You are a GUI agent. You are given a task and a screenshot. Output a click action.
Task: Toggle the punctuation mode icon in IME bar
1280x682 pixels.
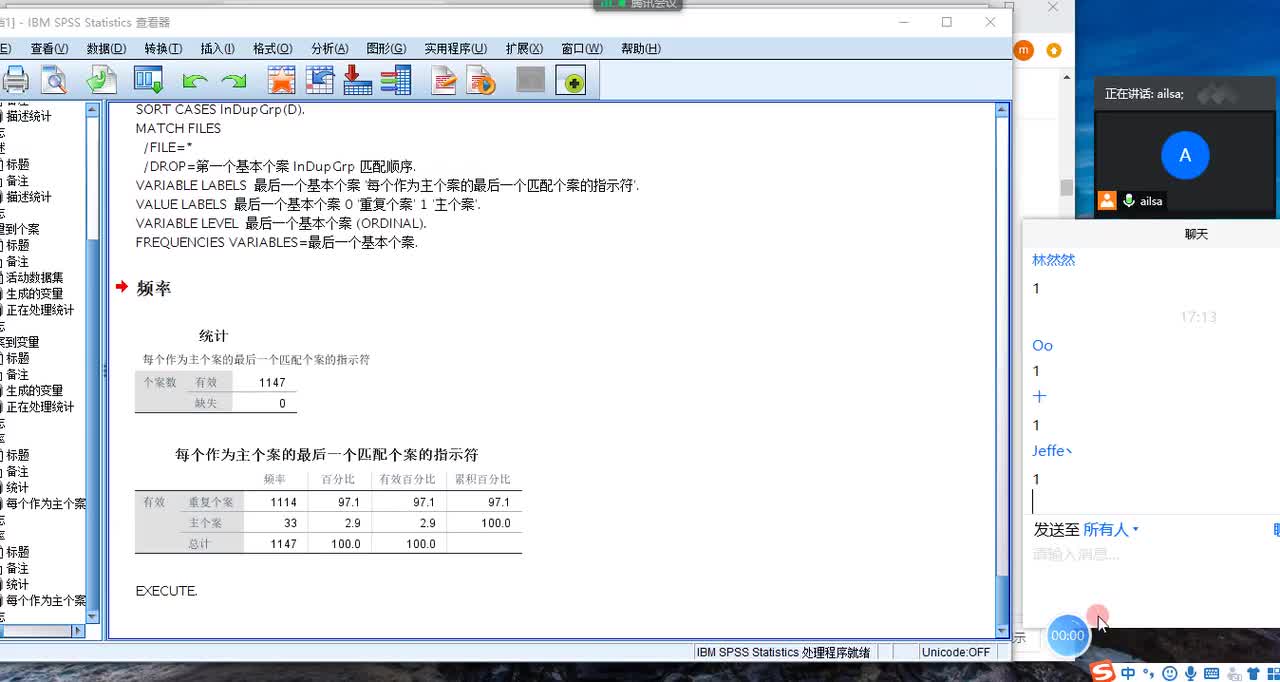(x=1149, y=673)
